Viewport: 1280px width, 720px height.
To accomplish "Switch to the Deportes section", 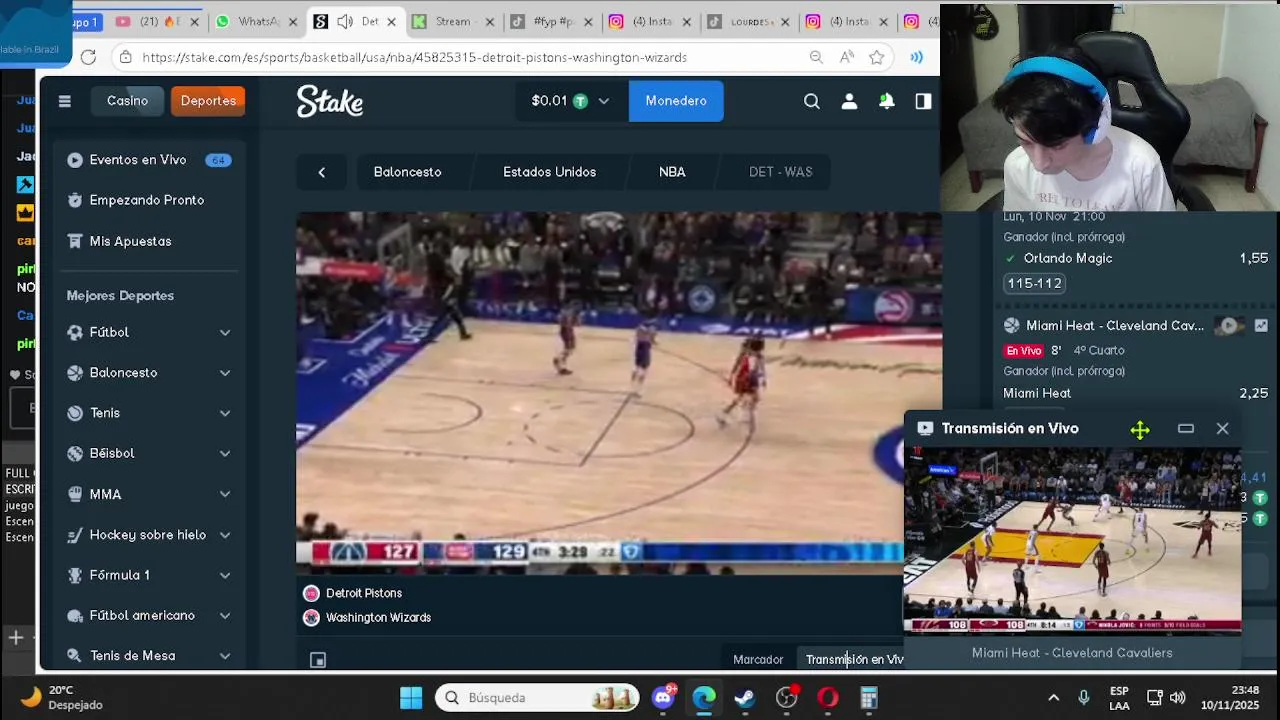I will coord(208,101).
